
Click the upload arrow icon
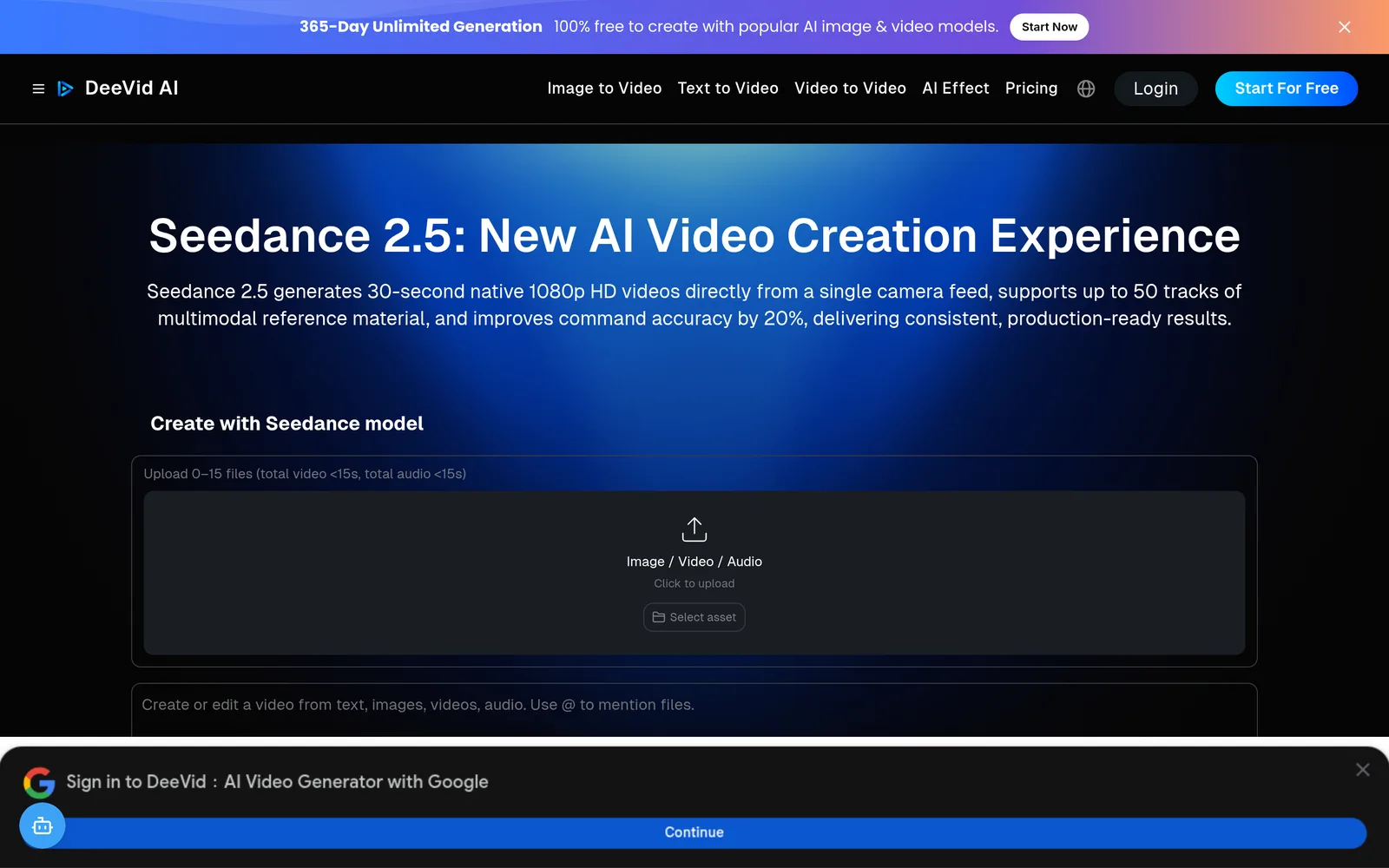pyautogui.click(x=694, y=529)
